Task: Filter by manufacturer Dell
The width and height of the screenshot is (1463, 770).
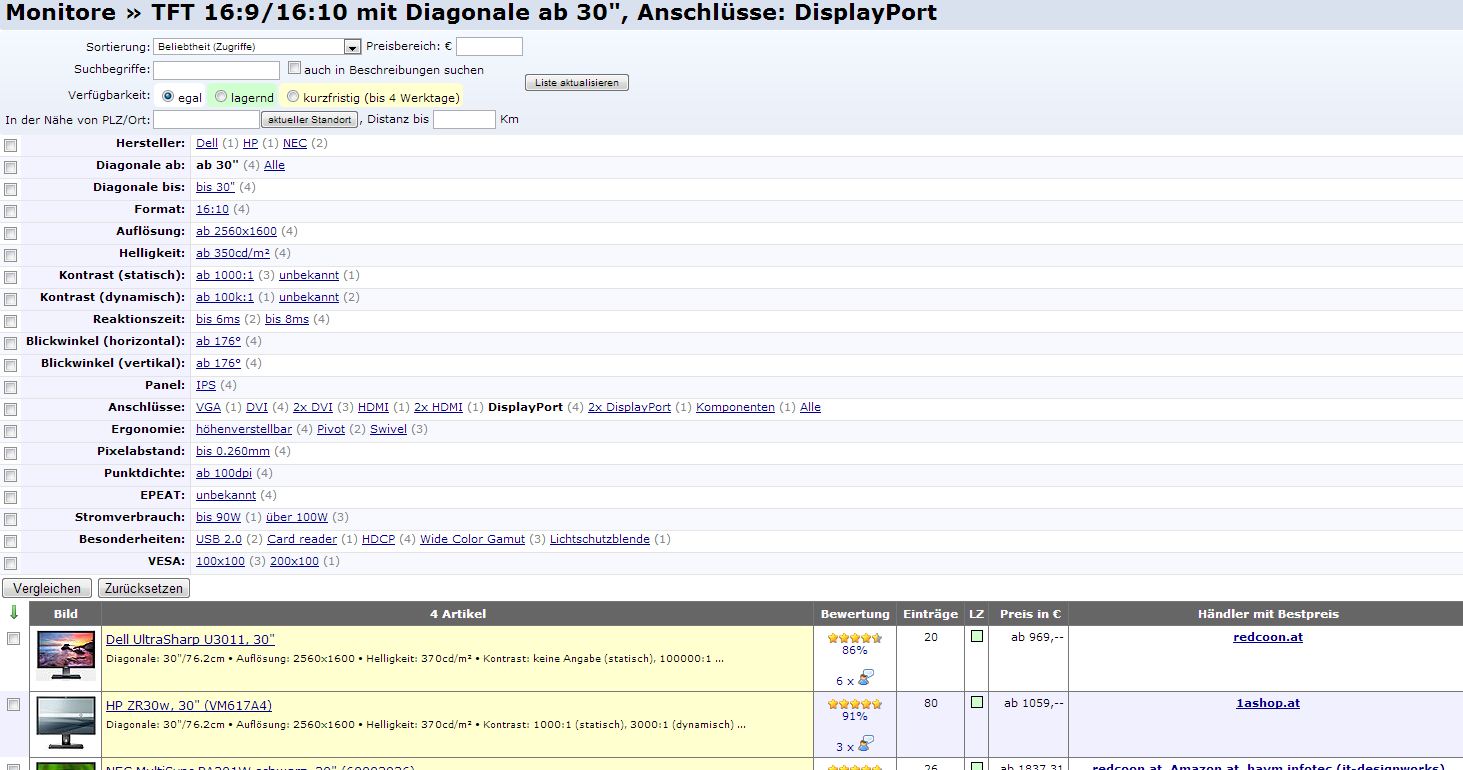Action: 207,143
